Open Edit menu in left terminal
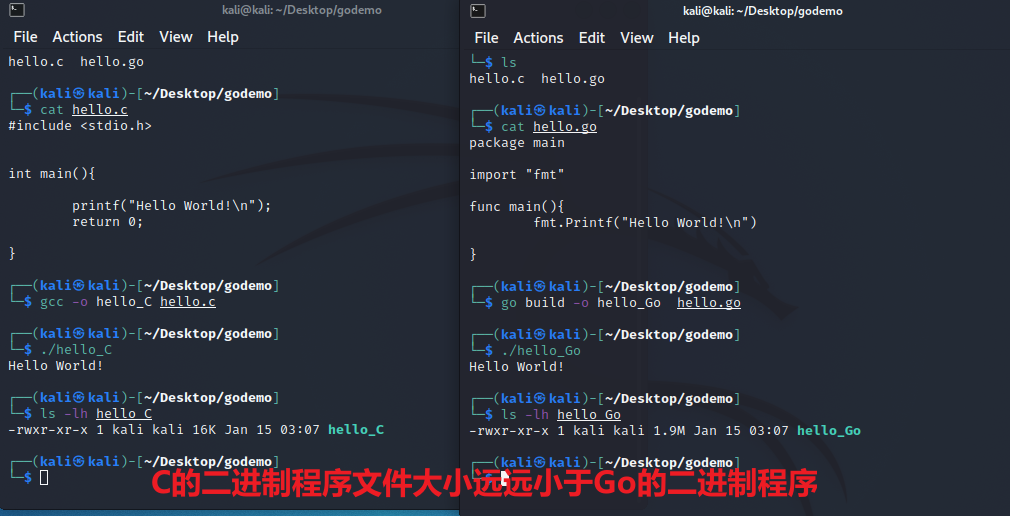This screenshot has height=516, width=1010. (x=131, y=37)
